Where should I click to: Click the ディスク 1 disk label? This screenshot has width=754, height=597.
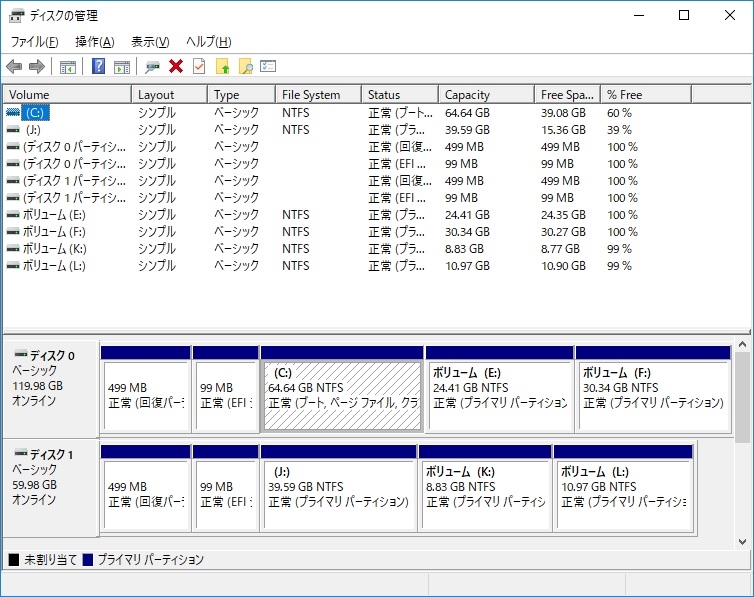click(x=52, y=455)
